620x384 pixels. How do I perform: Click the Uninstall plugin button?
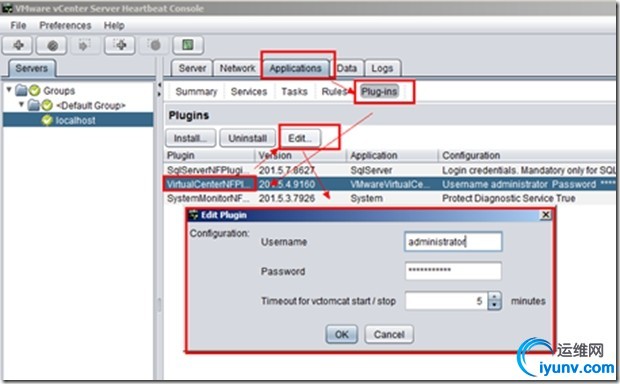pyautogui.click(x=248, y=138)
